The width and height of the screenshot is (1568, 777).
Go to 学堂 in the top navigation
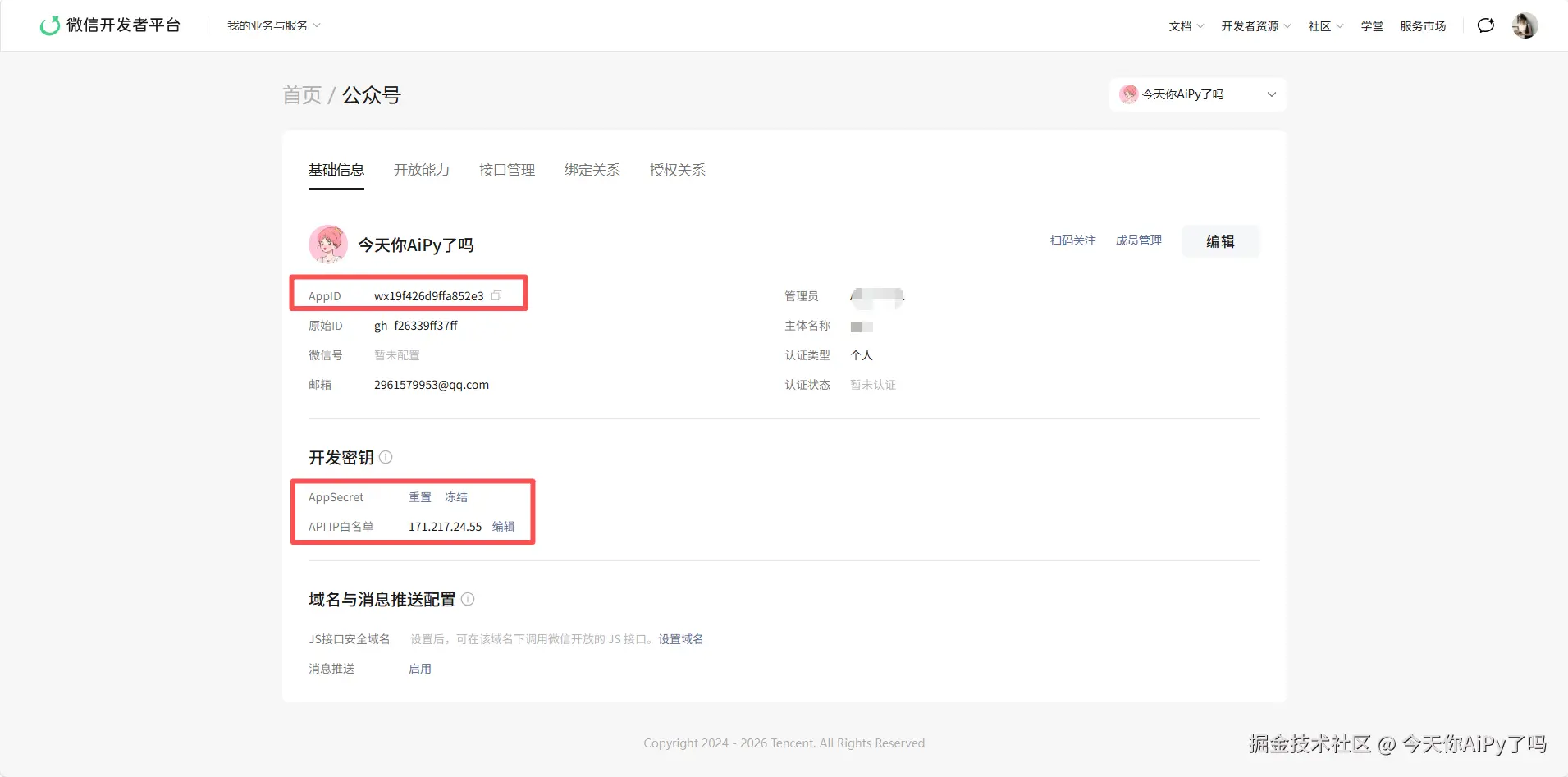[1372, 26]
